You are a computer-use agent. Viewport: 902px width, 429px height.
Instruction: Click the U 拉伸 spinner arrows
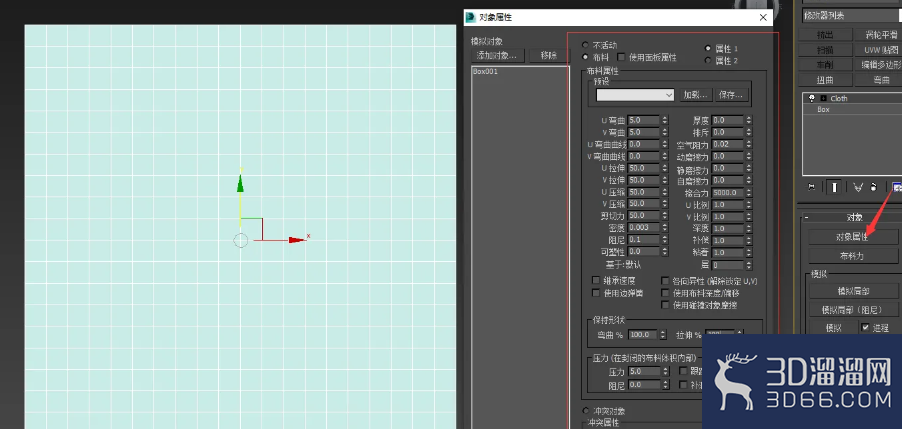click(x=665, y=168)
